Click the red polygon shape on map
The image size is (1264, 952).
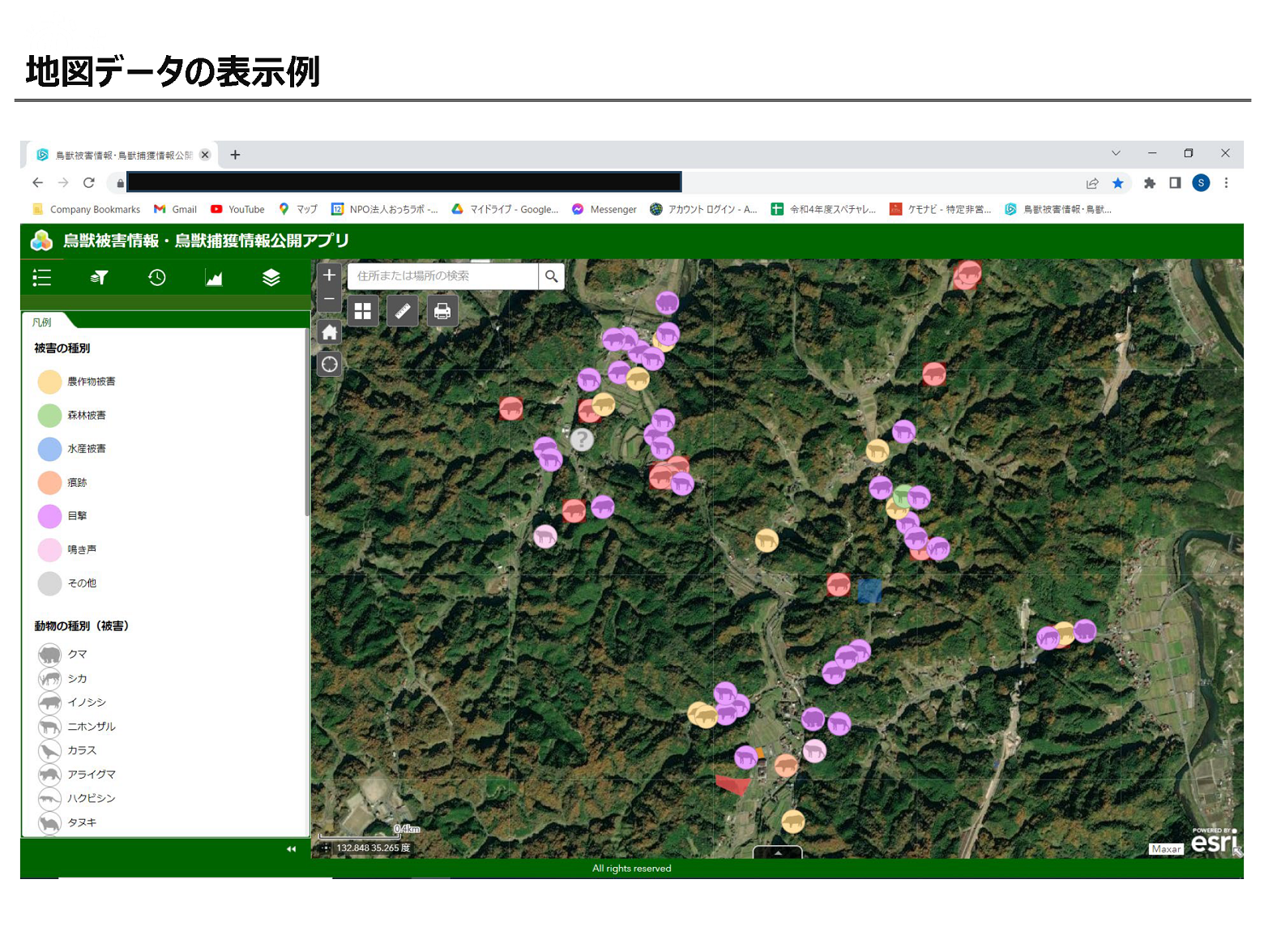click(x=734, y=784)
